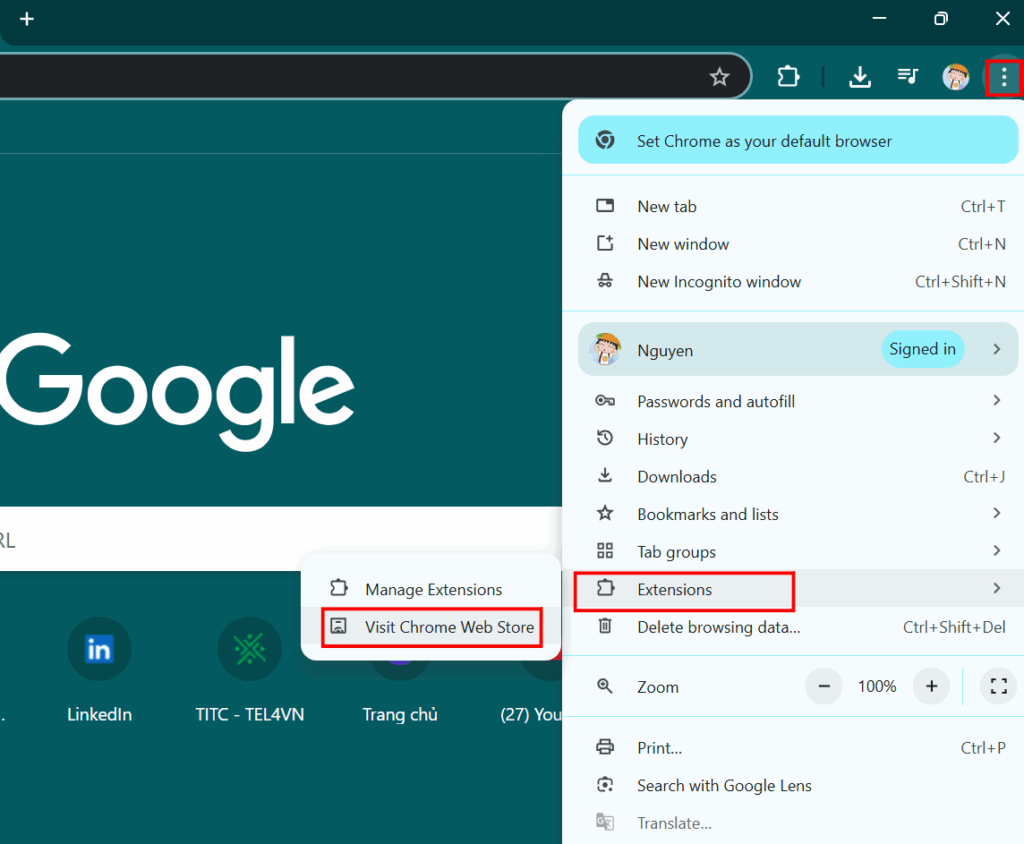Open a new tab with the plus button
1024x844 pixels.
[x=27, y=19]
